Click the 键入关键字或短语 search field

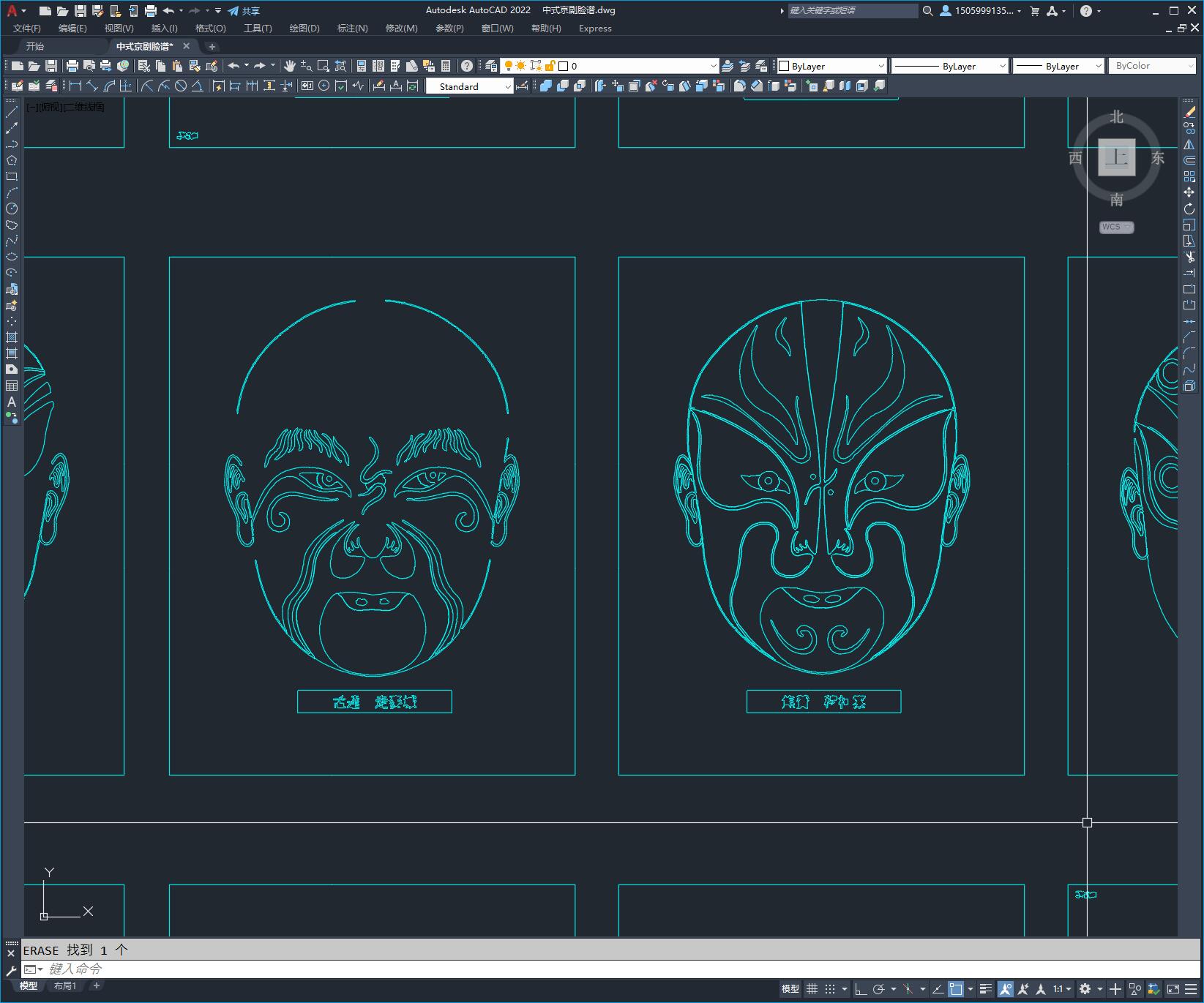coord(853,11)
